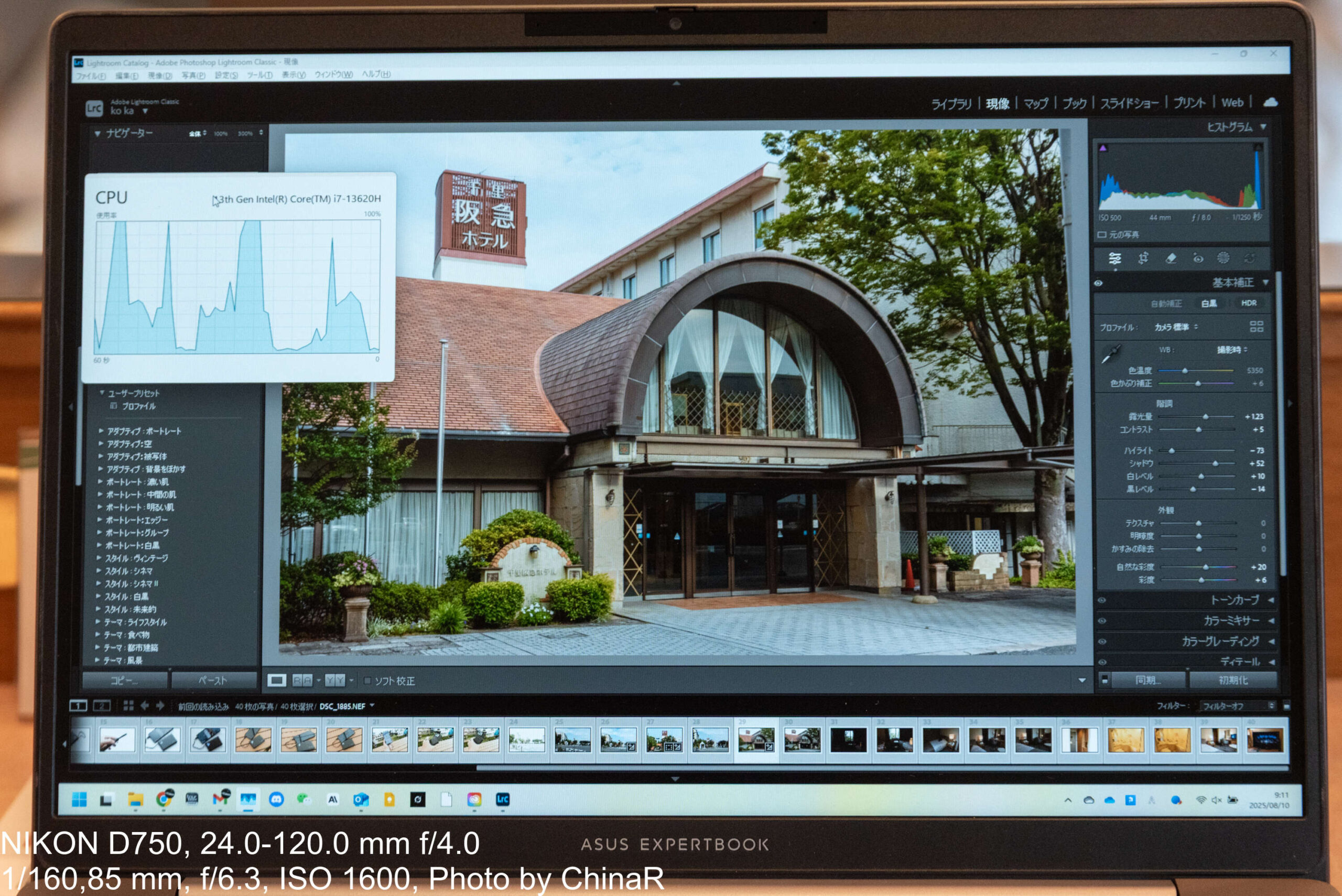Go back with the left arrow icon
Screen dimensions: 1342x896
pyautogui.click(x=145, y=706)
